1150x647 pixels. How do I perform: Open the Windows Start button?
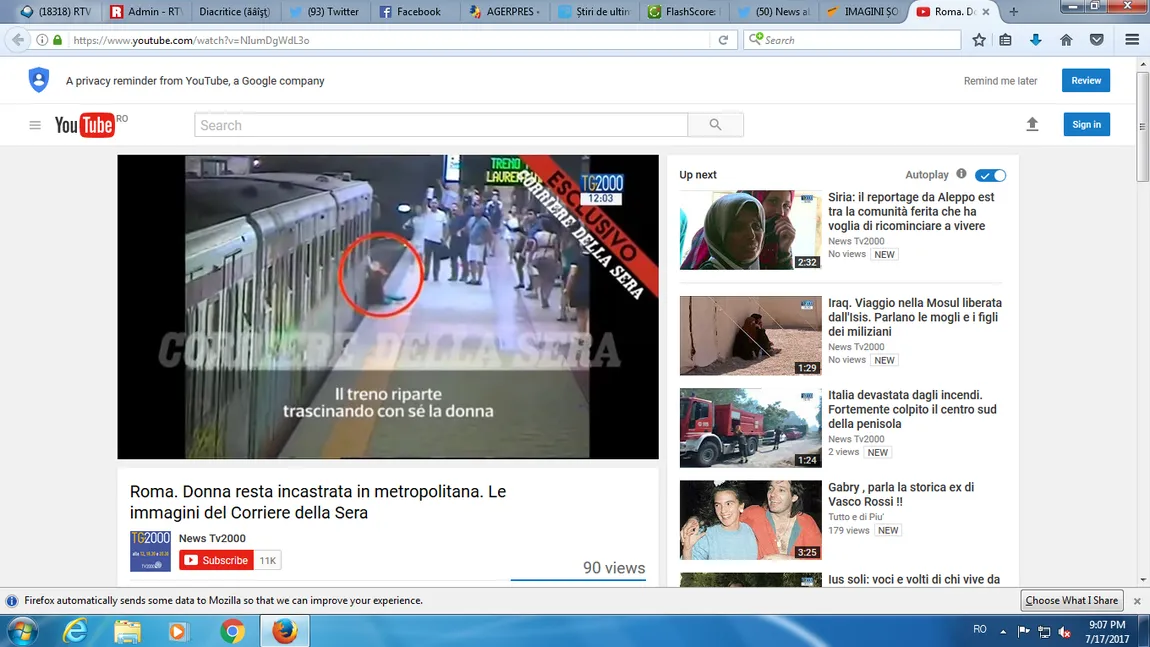pos(23,631)
